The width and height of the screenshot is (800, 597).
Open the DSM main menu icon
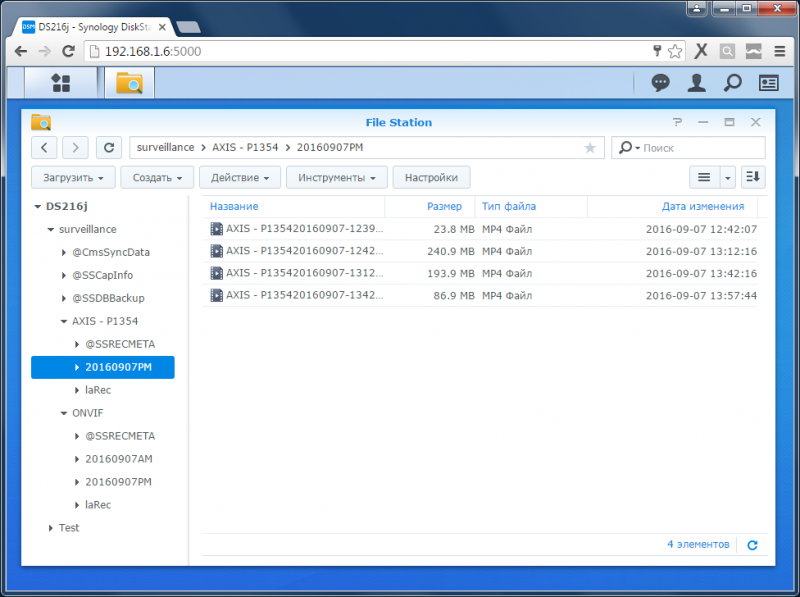(x=61, y=83)
